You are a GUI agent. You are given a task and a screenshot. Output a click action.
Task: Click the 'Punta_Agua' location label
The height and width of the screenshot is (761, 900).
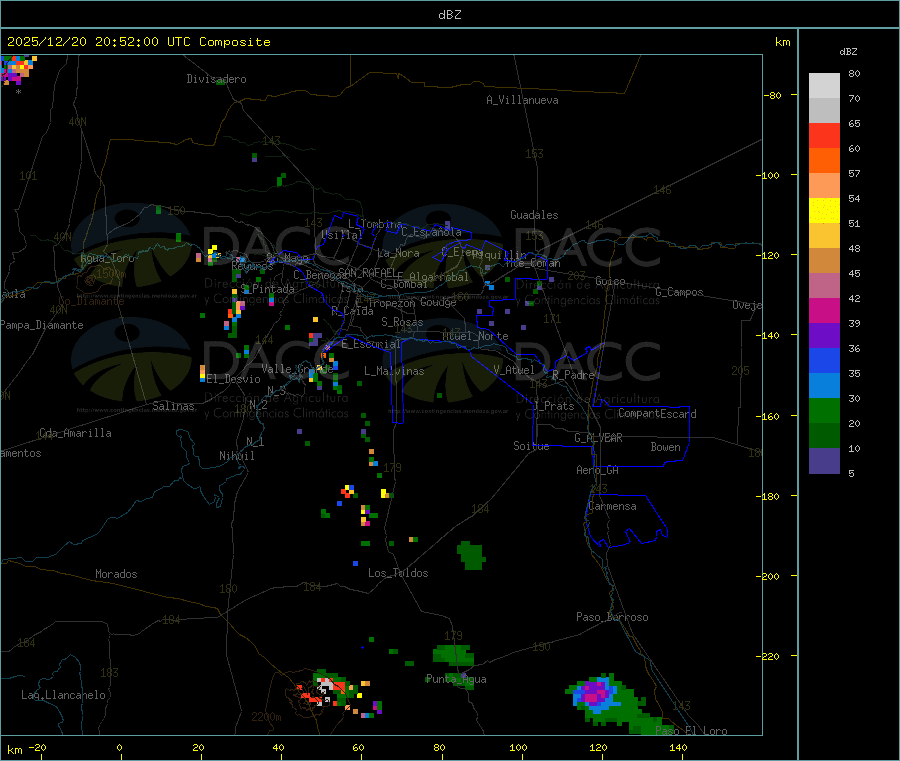tap(456, 679)
